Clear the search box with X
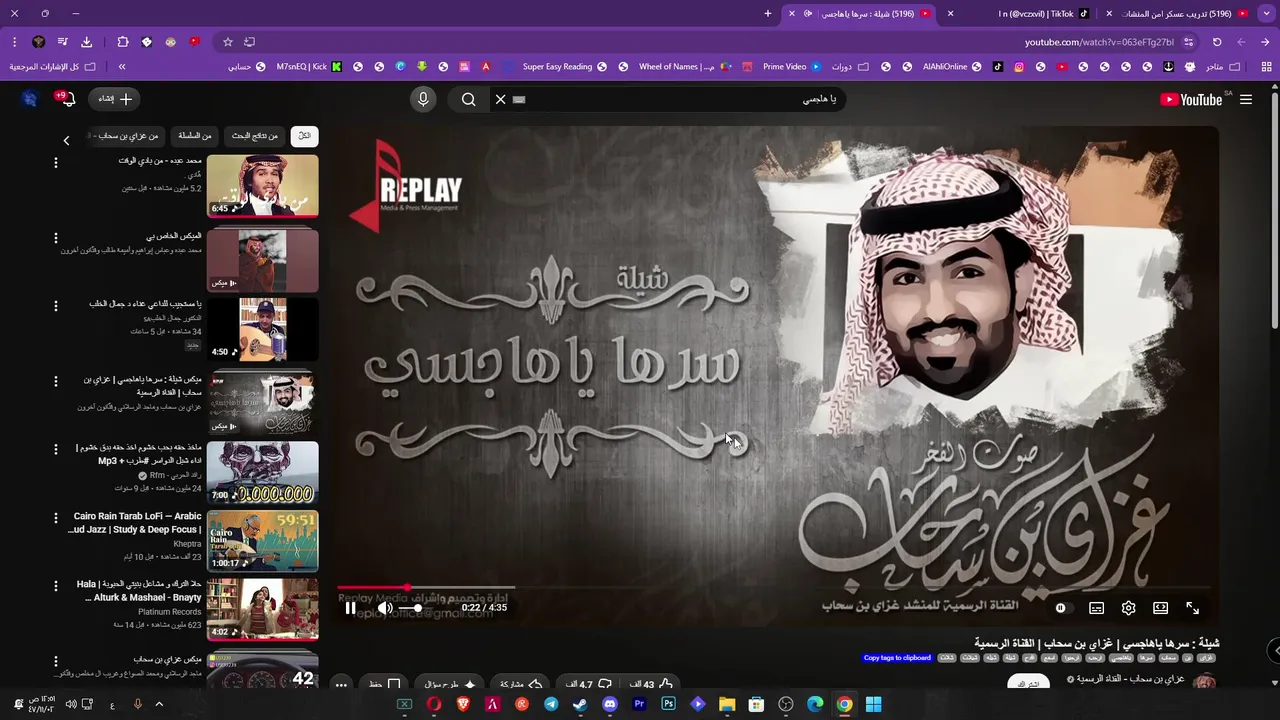The image size is (1280, 720). 501,99
